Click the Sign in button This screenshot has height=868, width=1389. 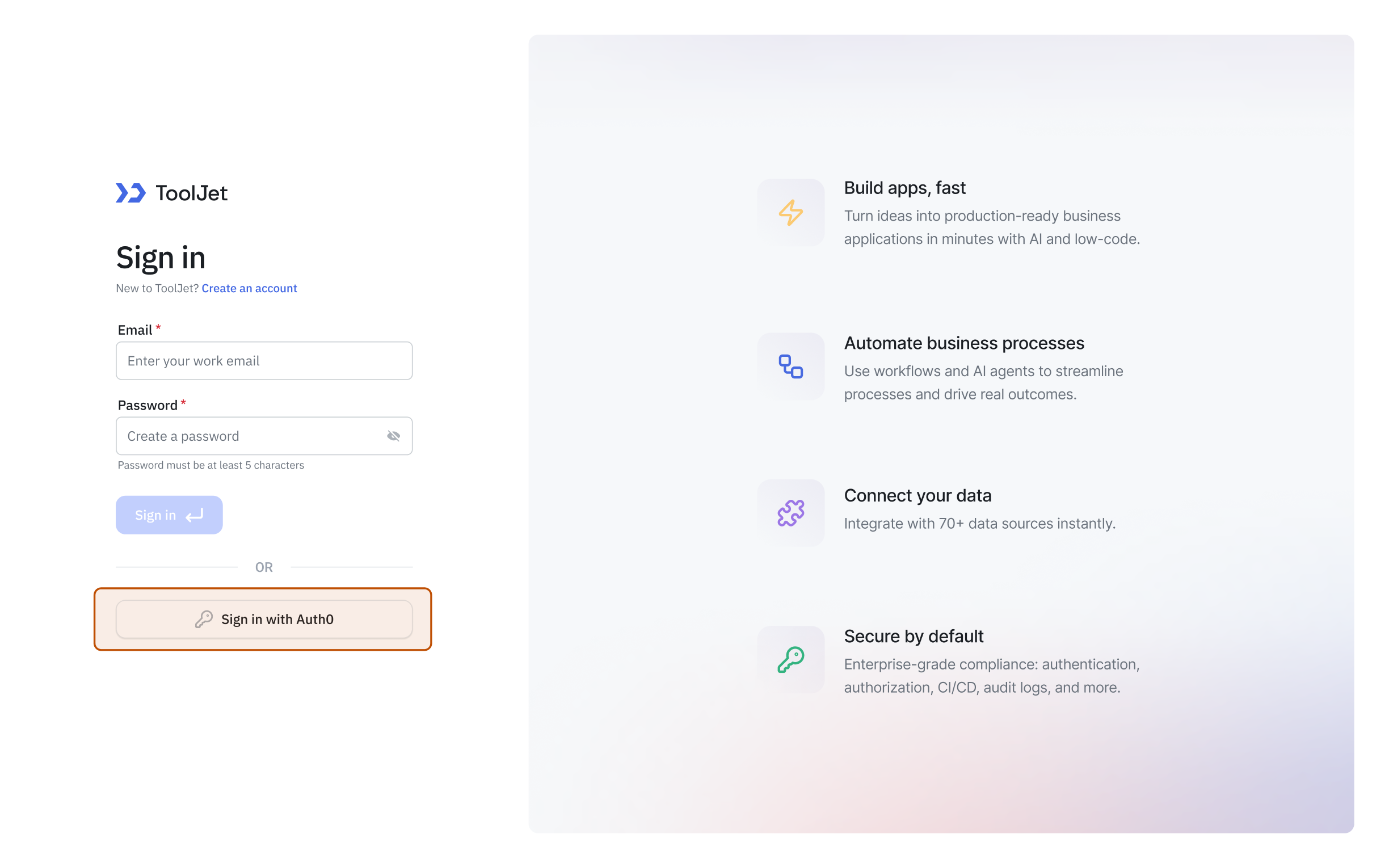coord(169,515)
